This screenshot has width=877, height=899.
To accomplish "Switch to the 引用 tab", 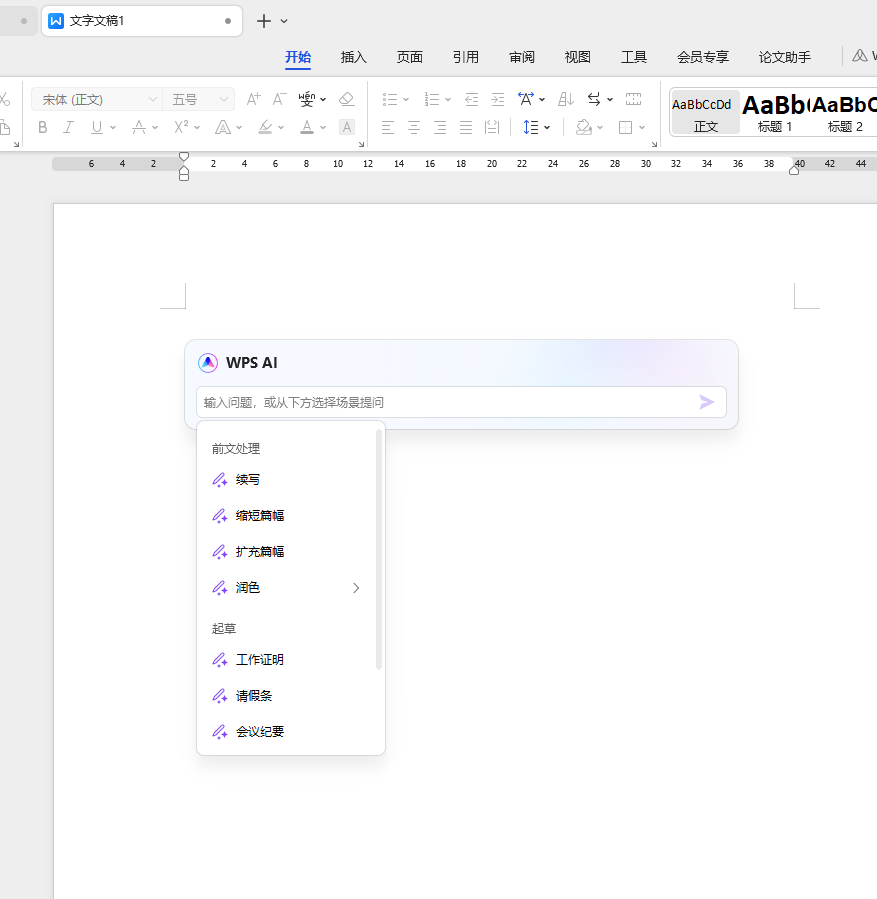I will click(x=465, y=57).
